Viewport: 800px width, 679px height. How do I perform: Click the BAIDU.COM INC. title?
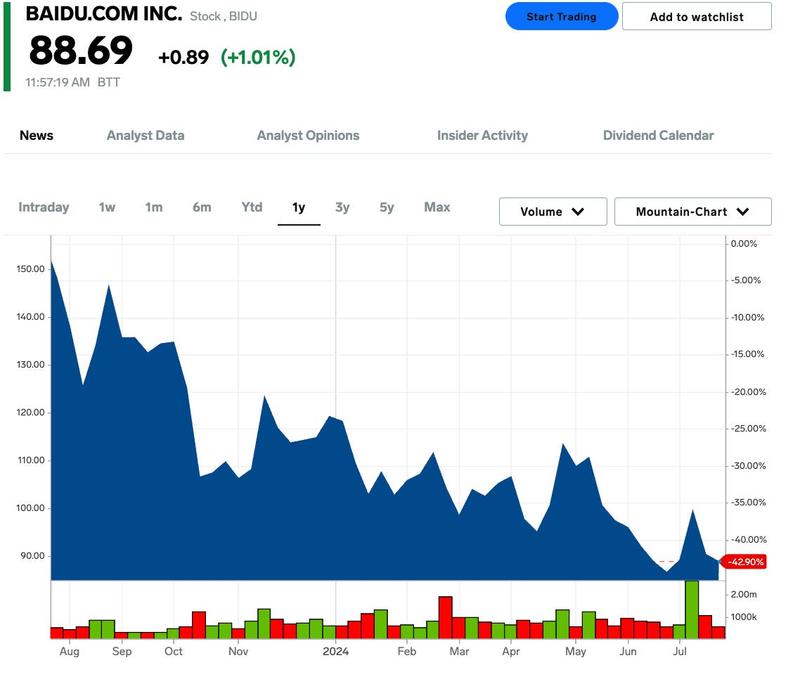[104, 14]
